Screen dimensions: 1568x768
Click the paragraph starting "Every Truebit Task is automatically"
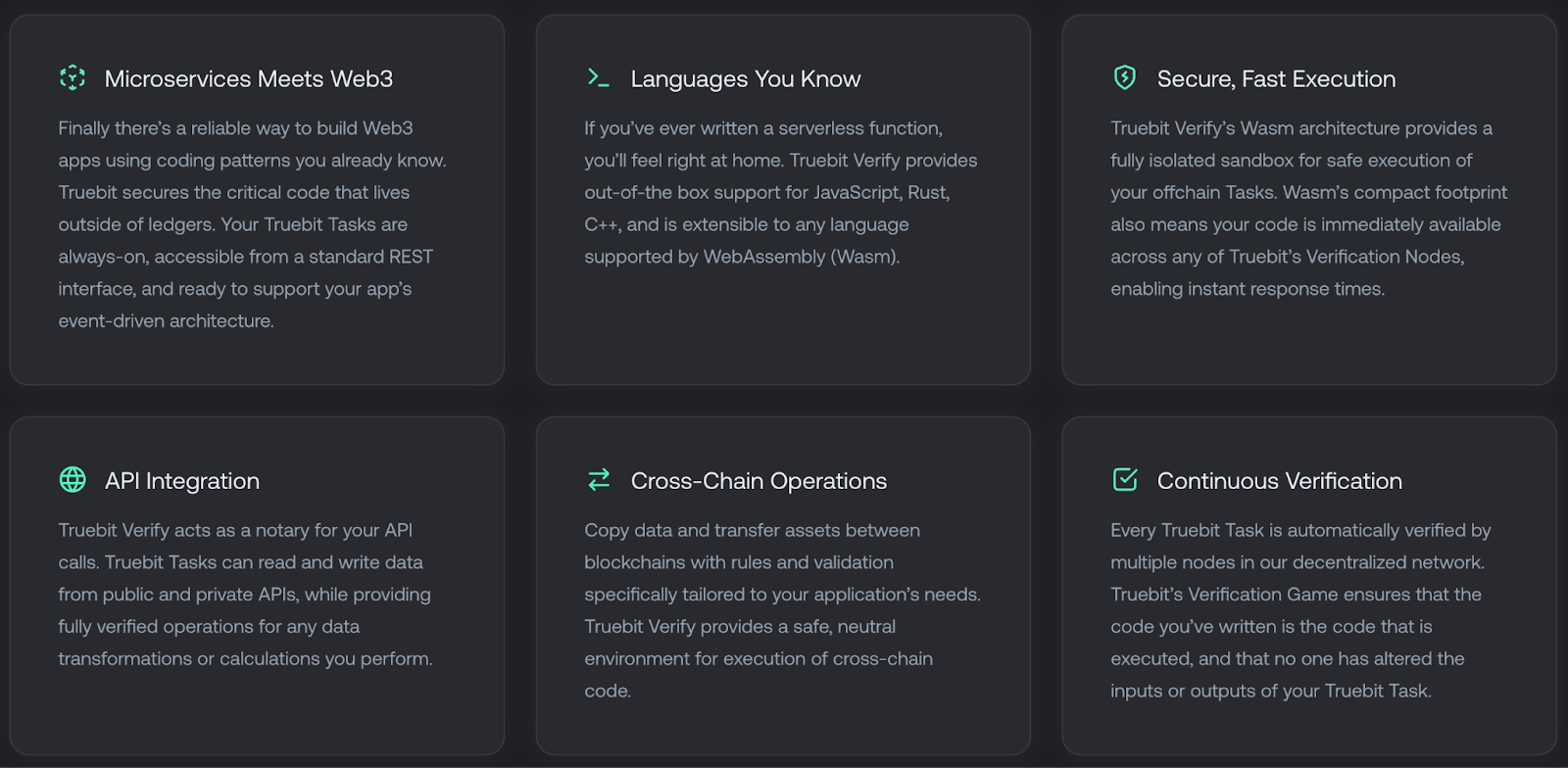coord(1300,610)
